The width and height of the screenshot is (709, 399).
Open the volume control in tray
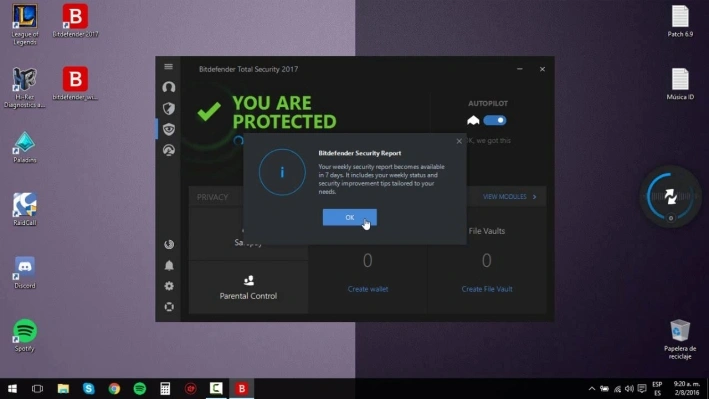pos(629,389)
